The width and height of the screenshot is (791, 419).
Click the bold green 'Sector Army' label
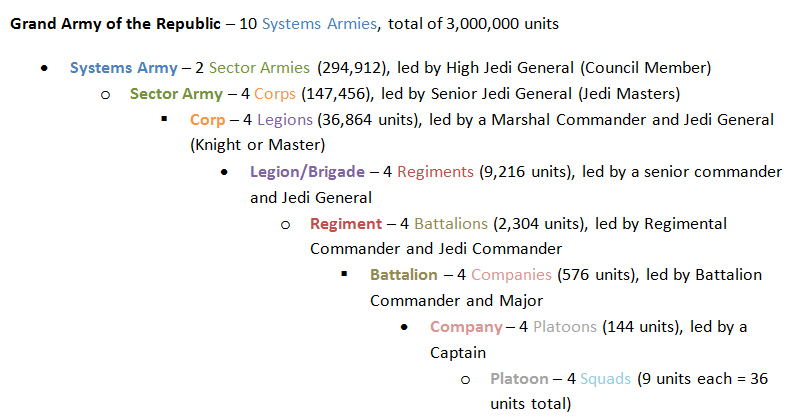tap(176, 94)
